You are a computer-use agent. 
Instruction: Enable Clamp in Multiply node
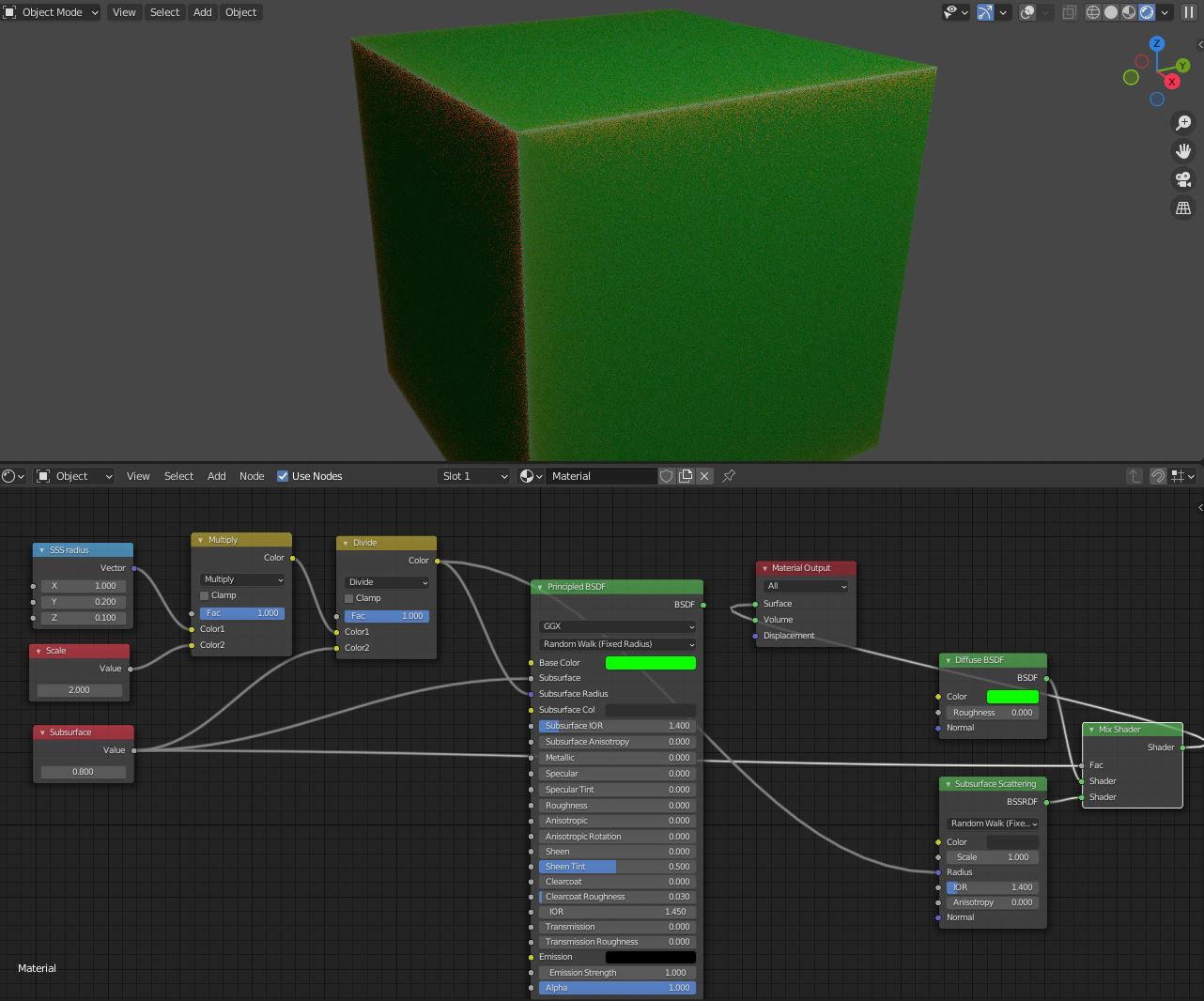point(204,595)
